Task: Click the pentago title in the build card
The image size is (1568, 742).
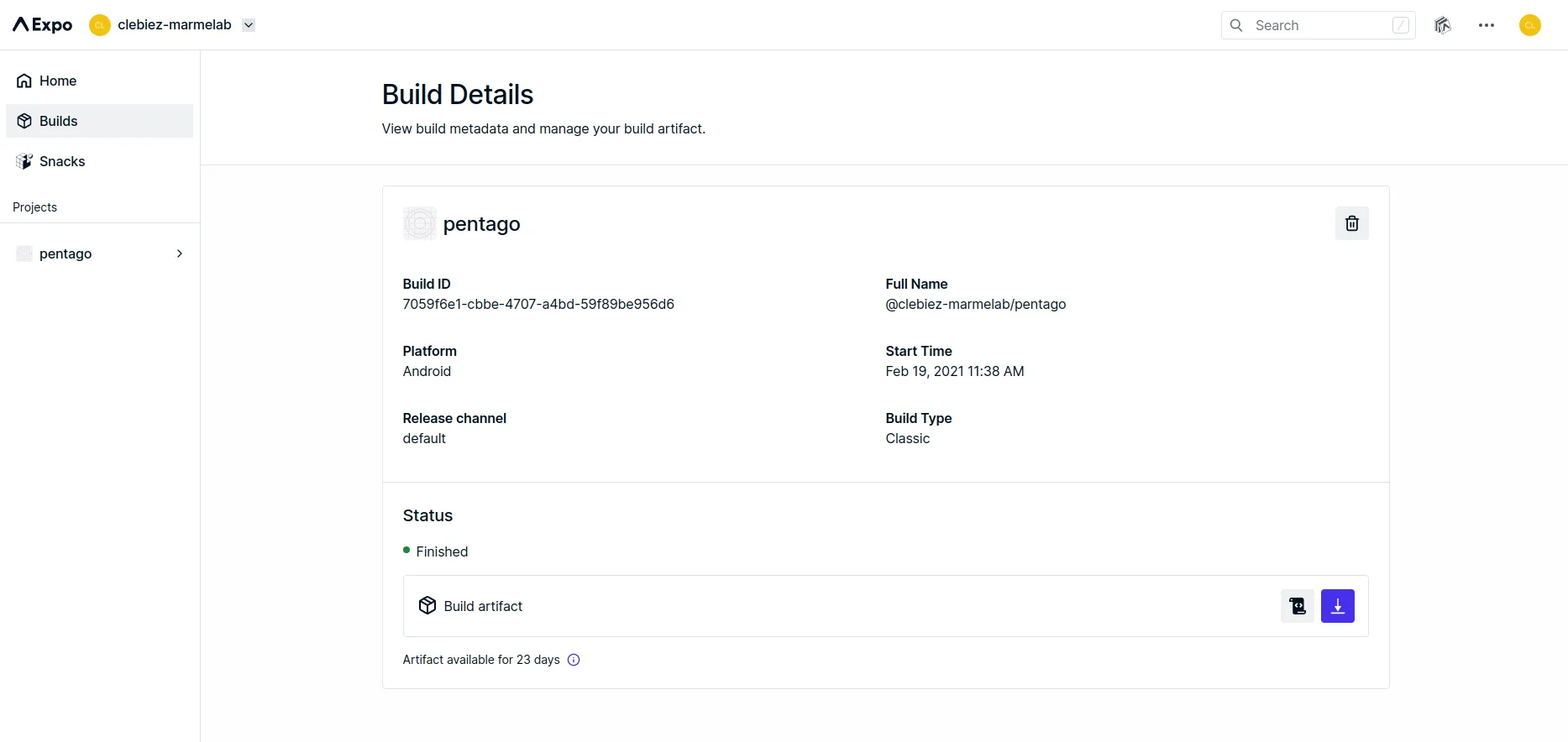Action: [x=481, y=224]
